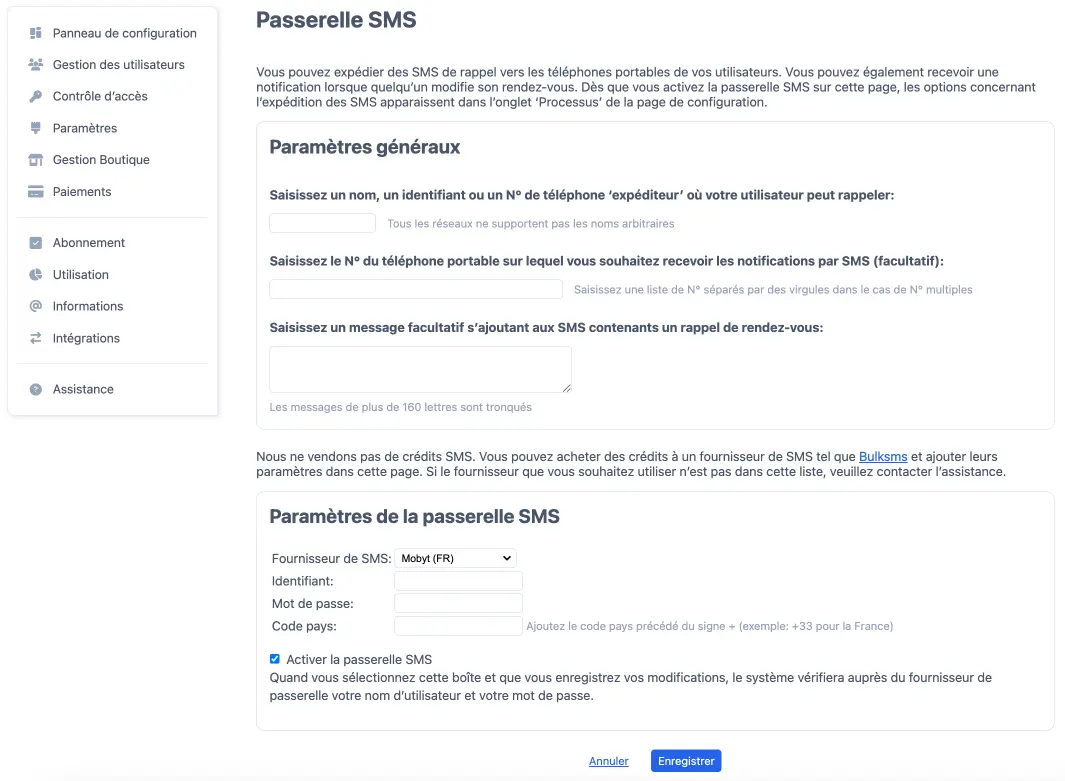
Task: Click the Panneau de configuration dashboard icon
Action: click(36, 33)
